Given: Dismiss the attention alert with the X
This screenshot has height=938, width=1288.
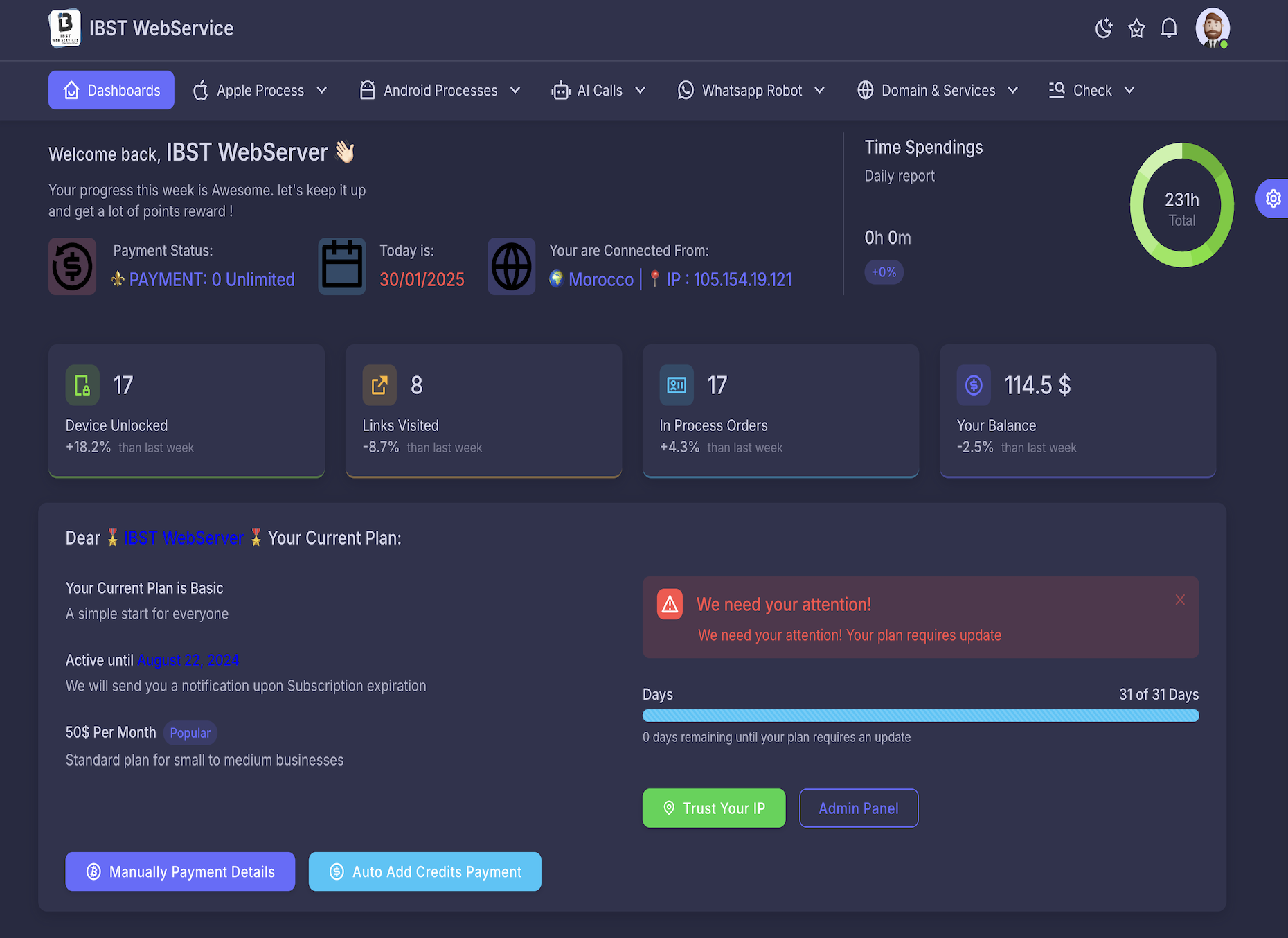Looking at the screenshot, I should (1180, 600).
